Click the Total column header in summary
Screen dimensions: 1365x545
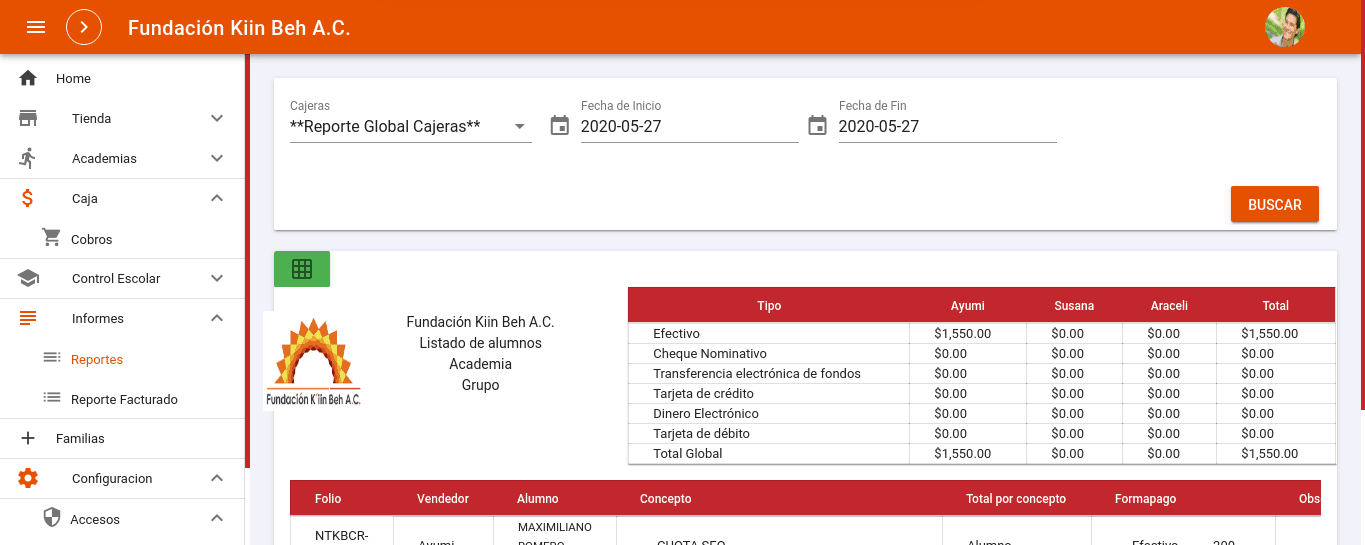[1275, 306]
